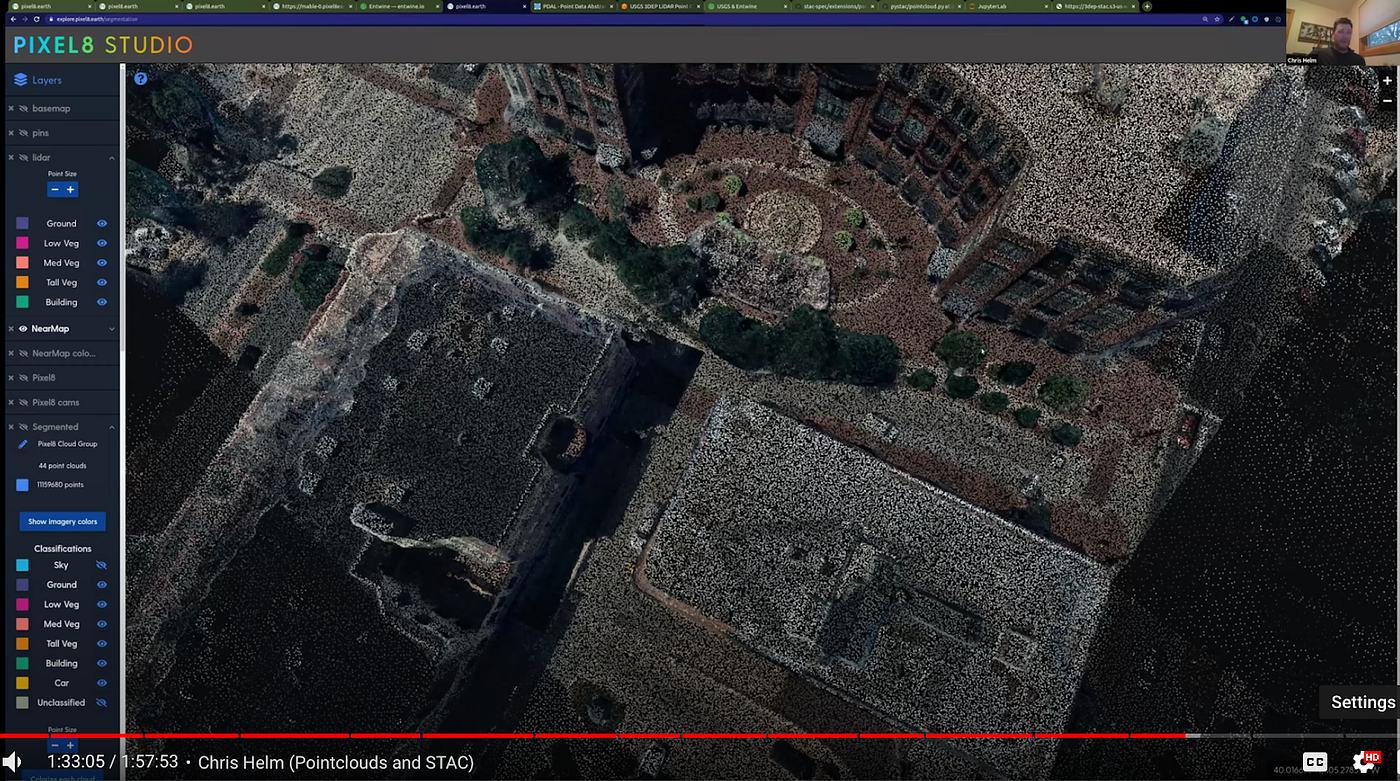Open video settings gear icon
Screen dimensions: 1400x781
pyautogui.click(x=1363, y=762)
